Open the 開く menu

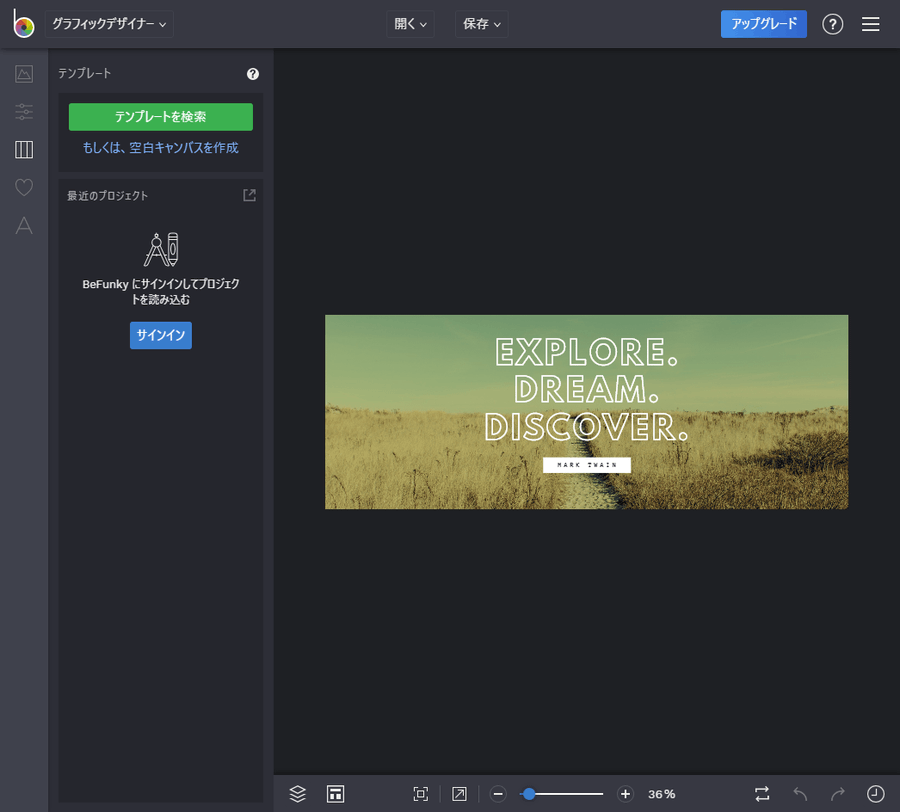(x=410, y=24)
